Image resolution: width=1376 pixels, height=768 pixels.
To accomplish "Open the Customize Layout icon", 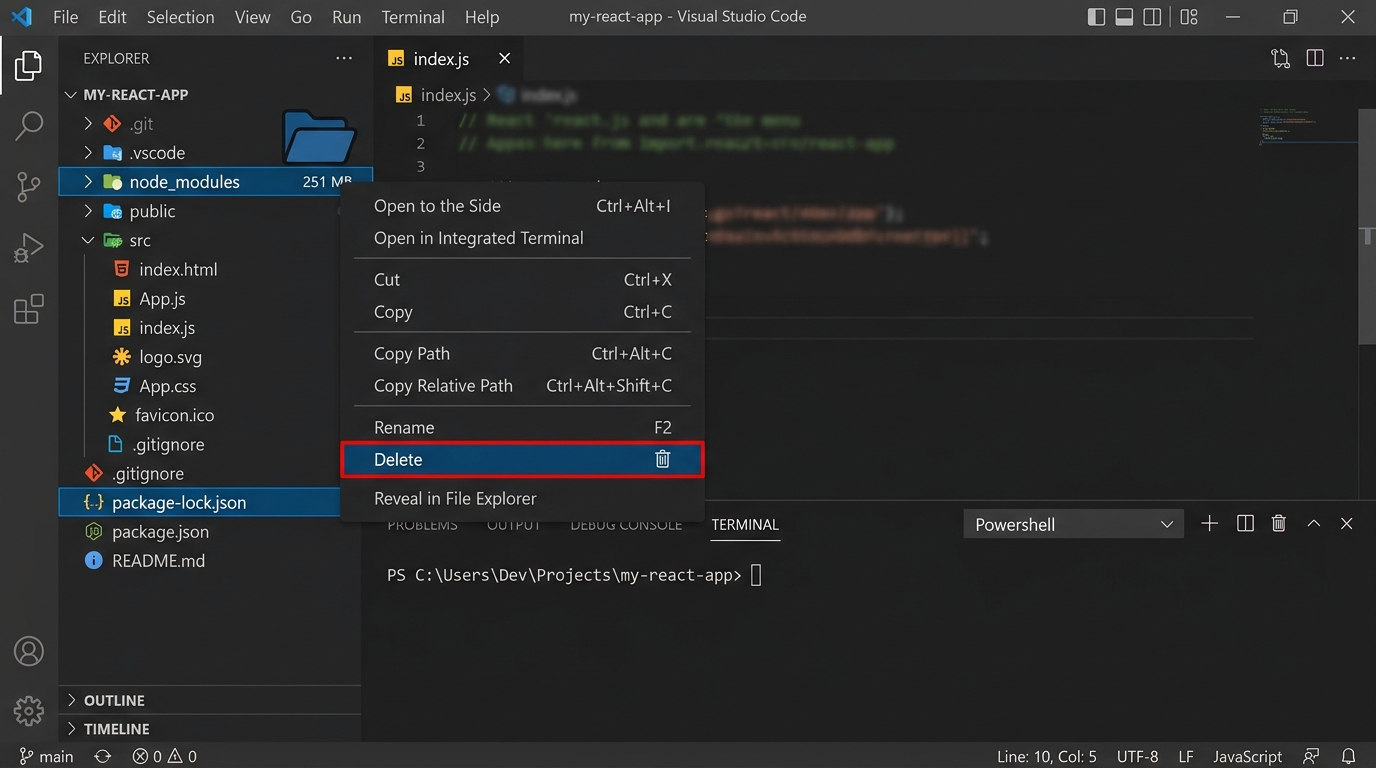I will point(1189,17).
